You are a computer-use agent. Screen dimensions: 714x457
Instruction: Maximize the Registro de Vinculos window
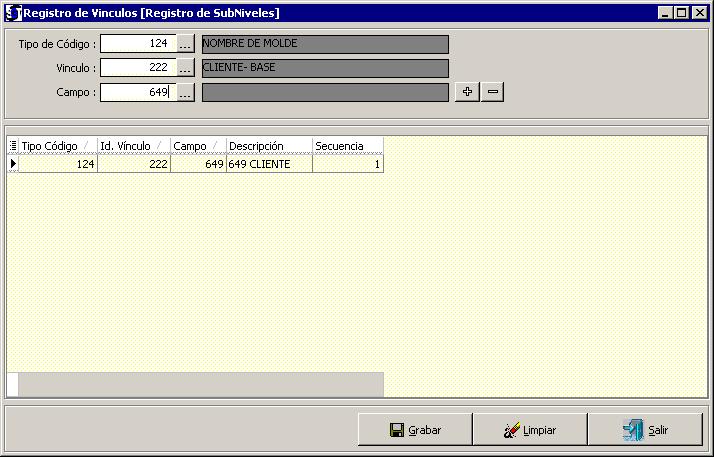pyautogui.click(x=682, y=13)
